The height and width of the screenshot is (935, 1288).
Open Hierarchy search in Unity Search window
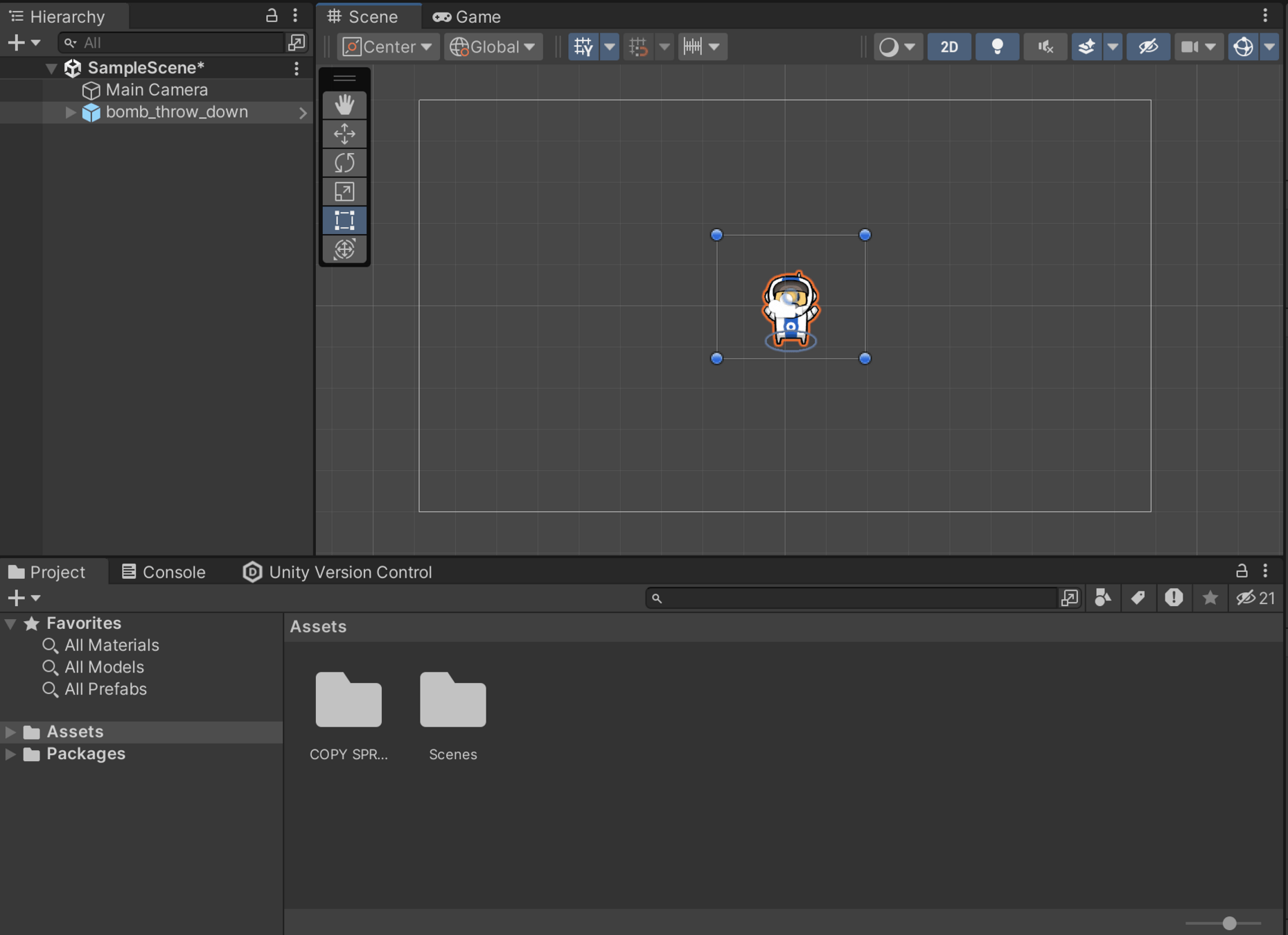click(x=297, y=42)
